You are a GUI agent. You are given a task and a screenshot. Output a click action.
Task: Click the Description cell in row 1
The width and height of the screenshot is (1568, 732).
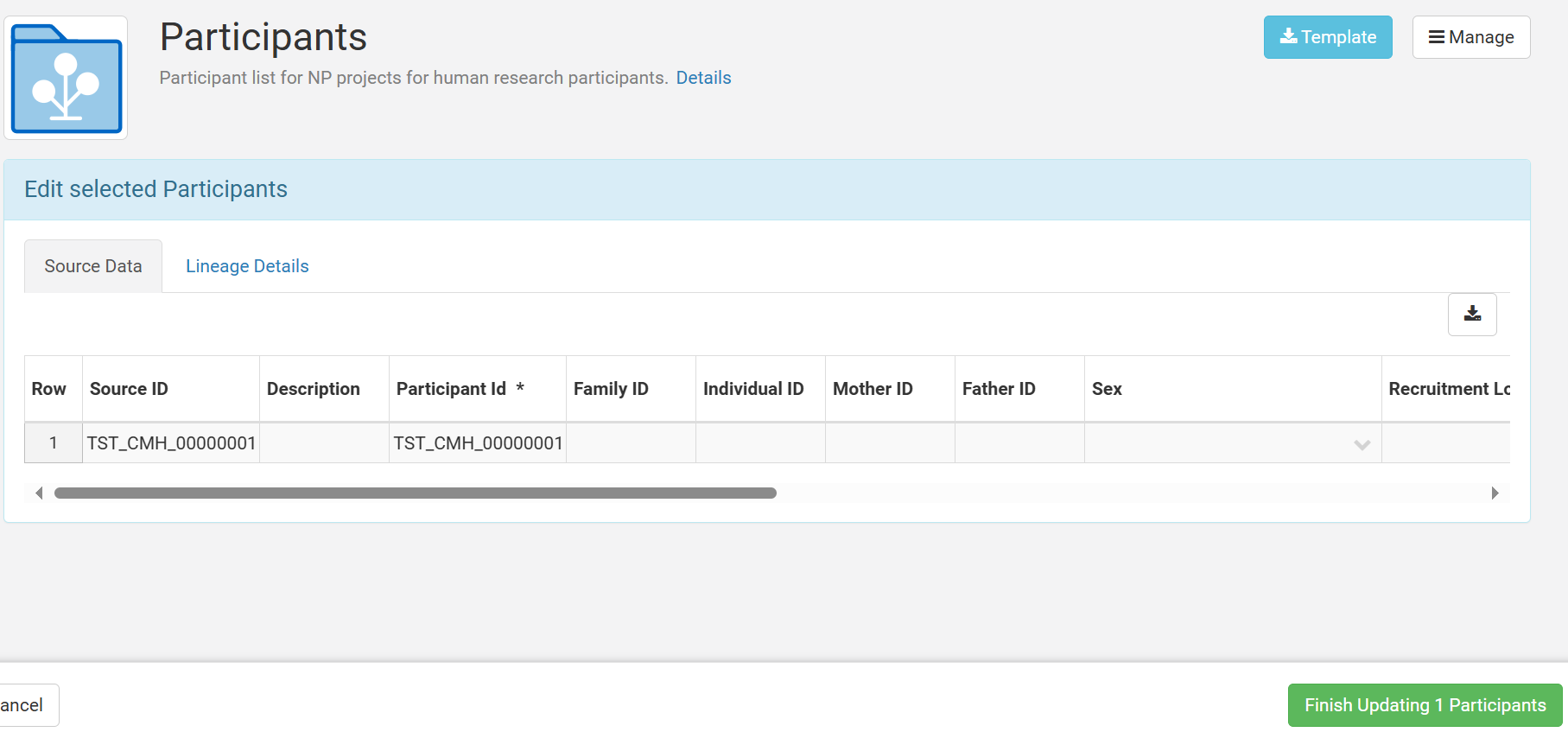point(324,443)
